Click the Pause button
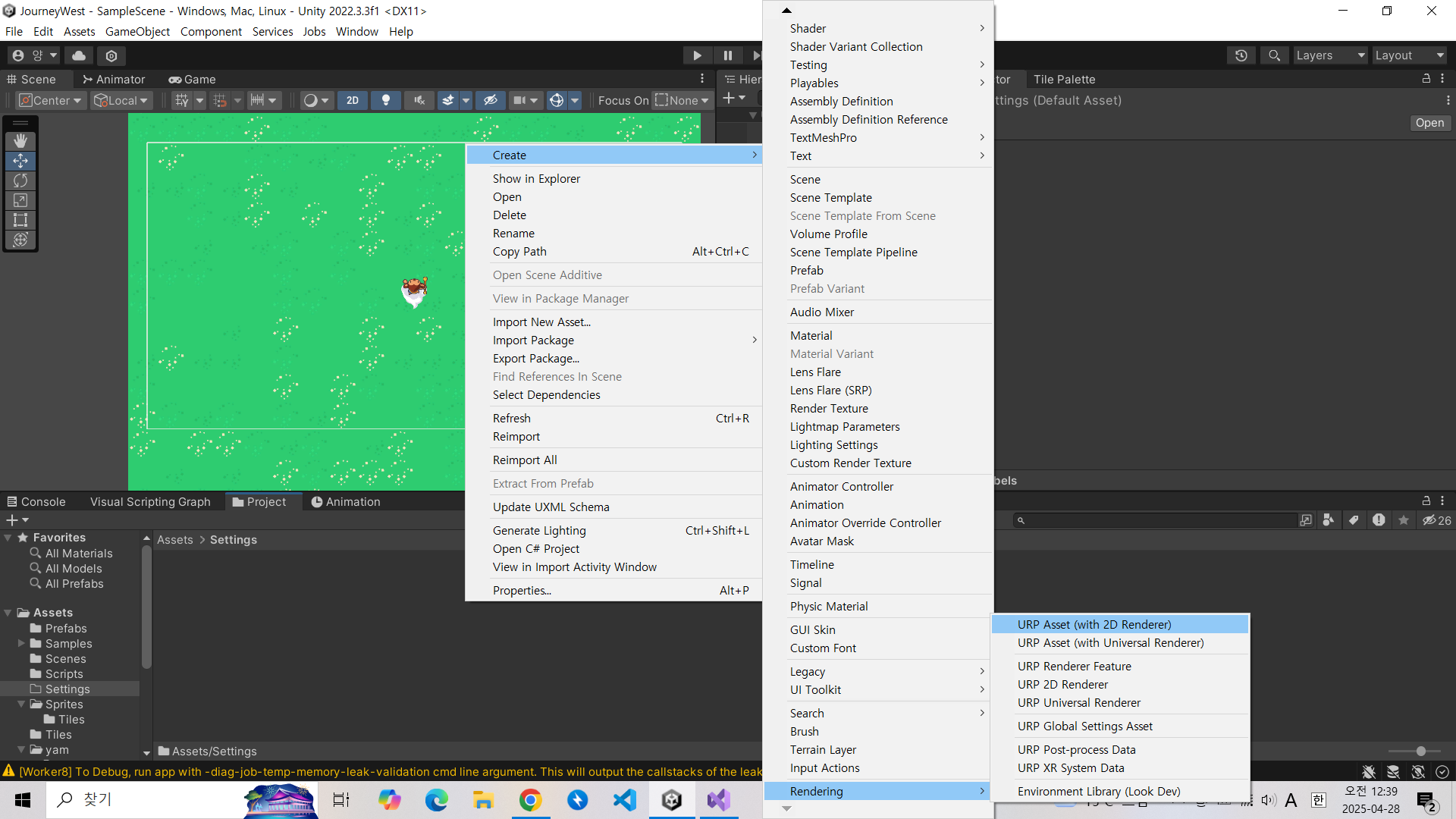The image size is (1456, 819). pyautogui.click(x=727, y=55)
